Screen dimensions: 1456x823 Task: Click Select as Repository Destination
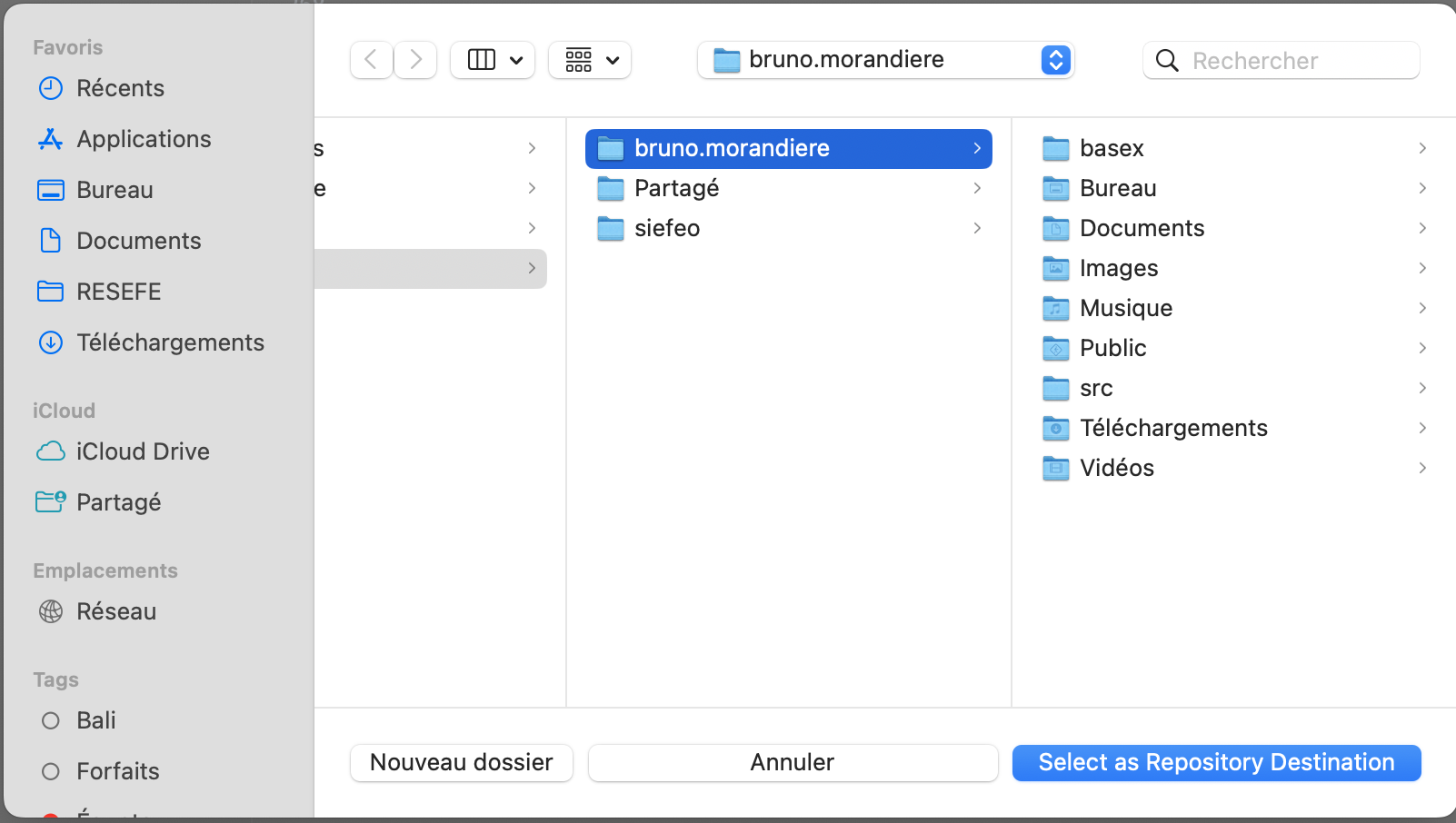point(1216,762)
